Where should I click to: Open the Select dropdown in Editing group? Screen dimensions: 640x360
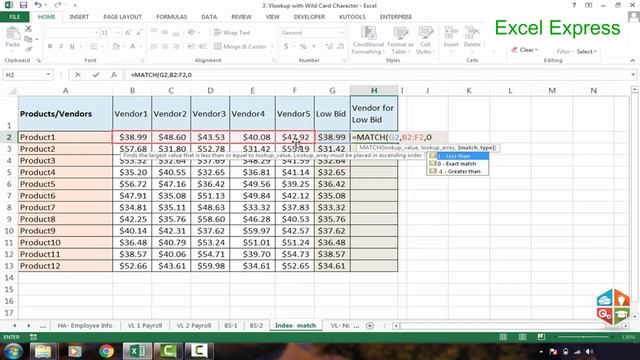tap(587, 51)
